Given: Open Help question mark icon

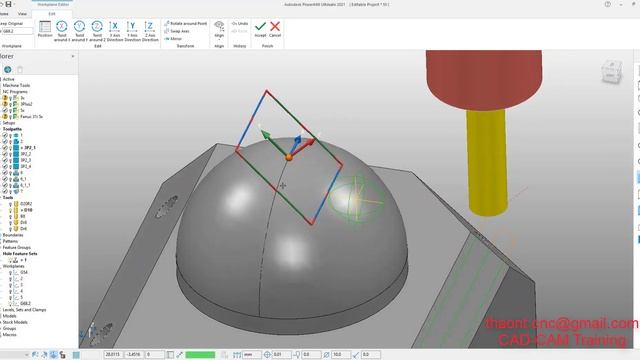Looking at the screenshot, I should (x=608, y=4).
